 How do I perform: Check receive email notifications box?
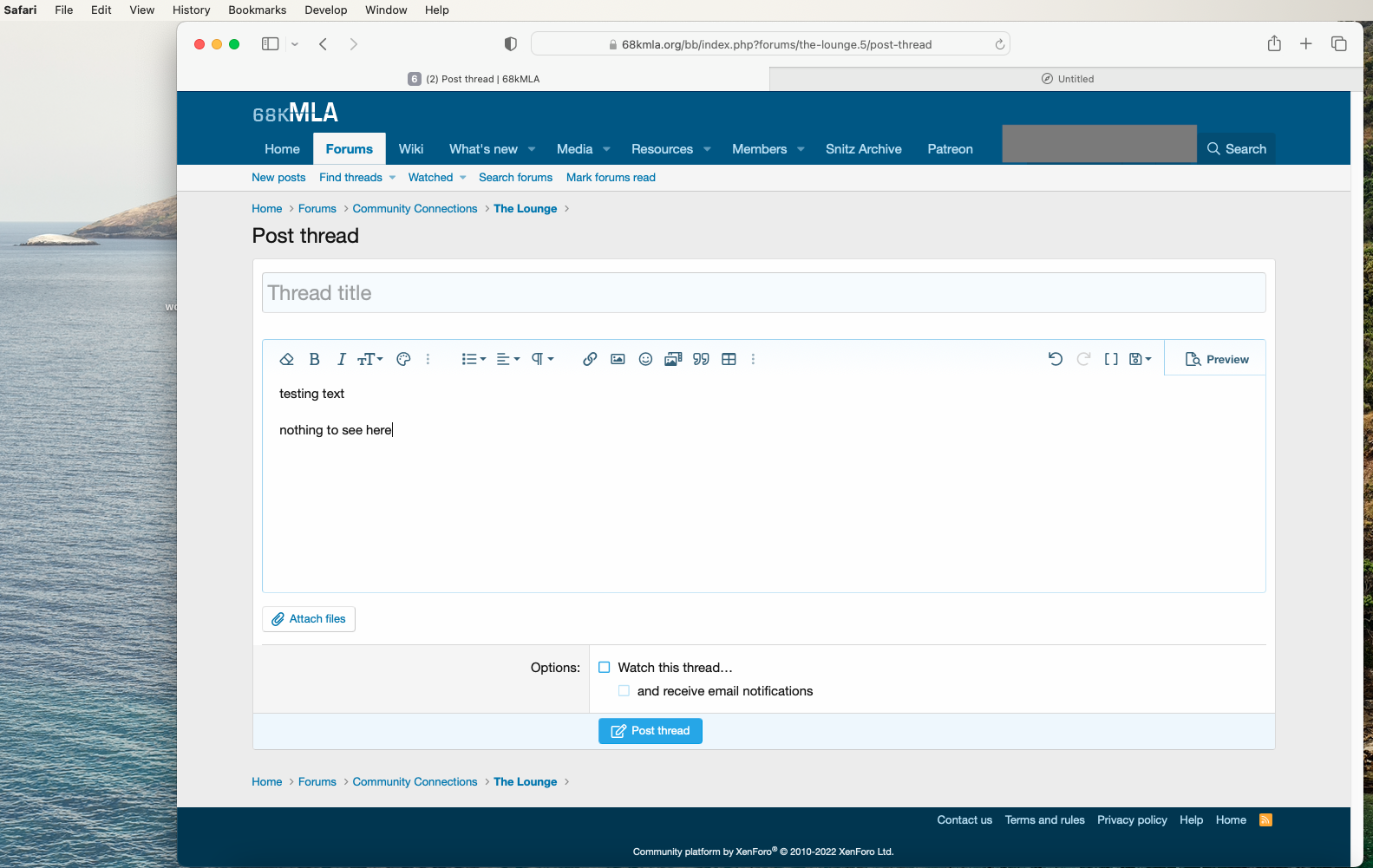[624, 691]
